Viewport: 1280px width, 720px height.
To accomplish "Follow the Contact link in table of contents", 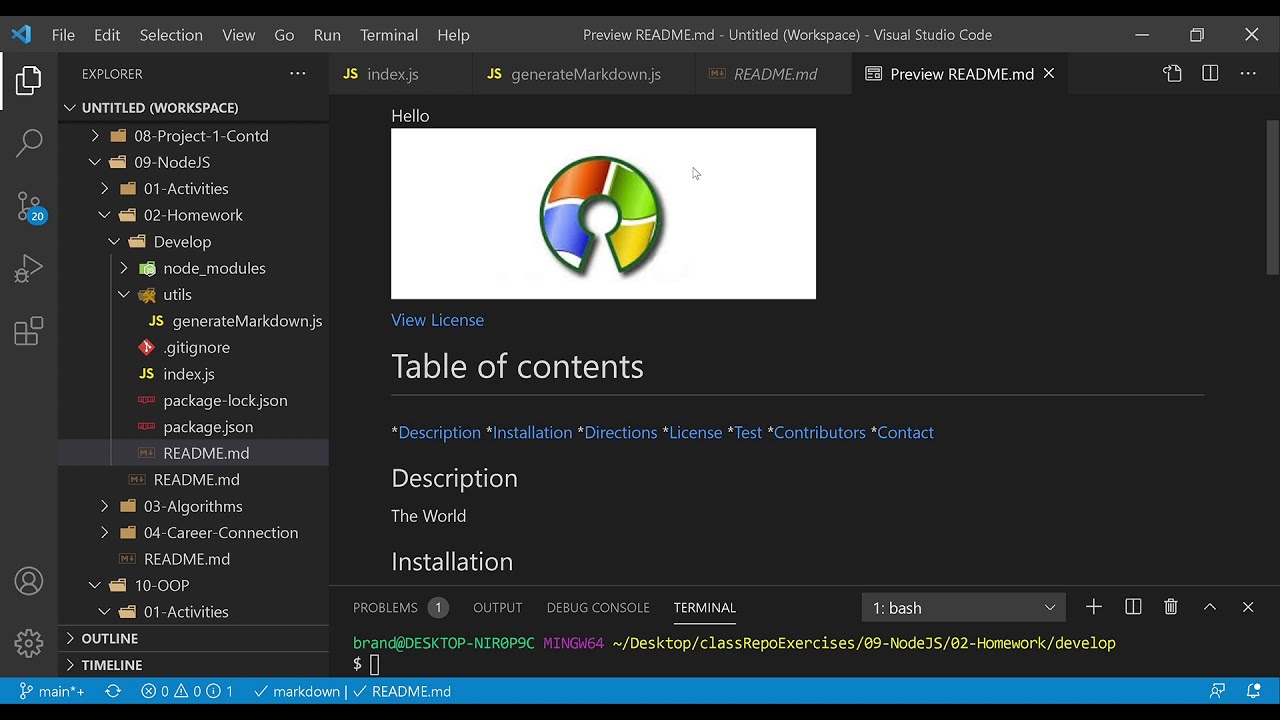I will pyautogui.click(x=905, y=432).
